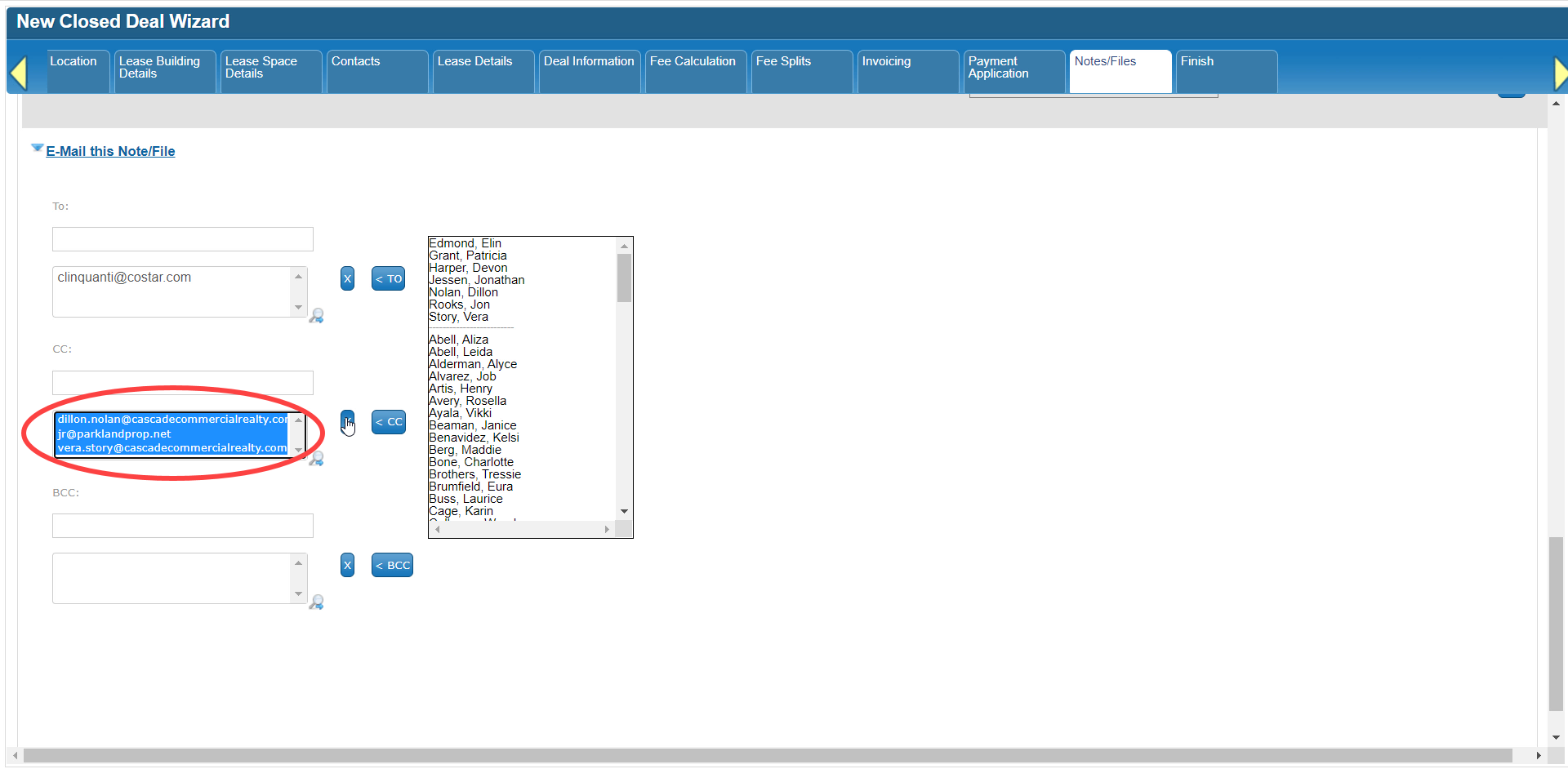Click lookup magnifier icon below To list
The image size is (1568, 769).
[x=317, y=316]
